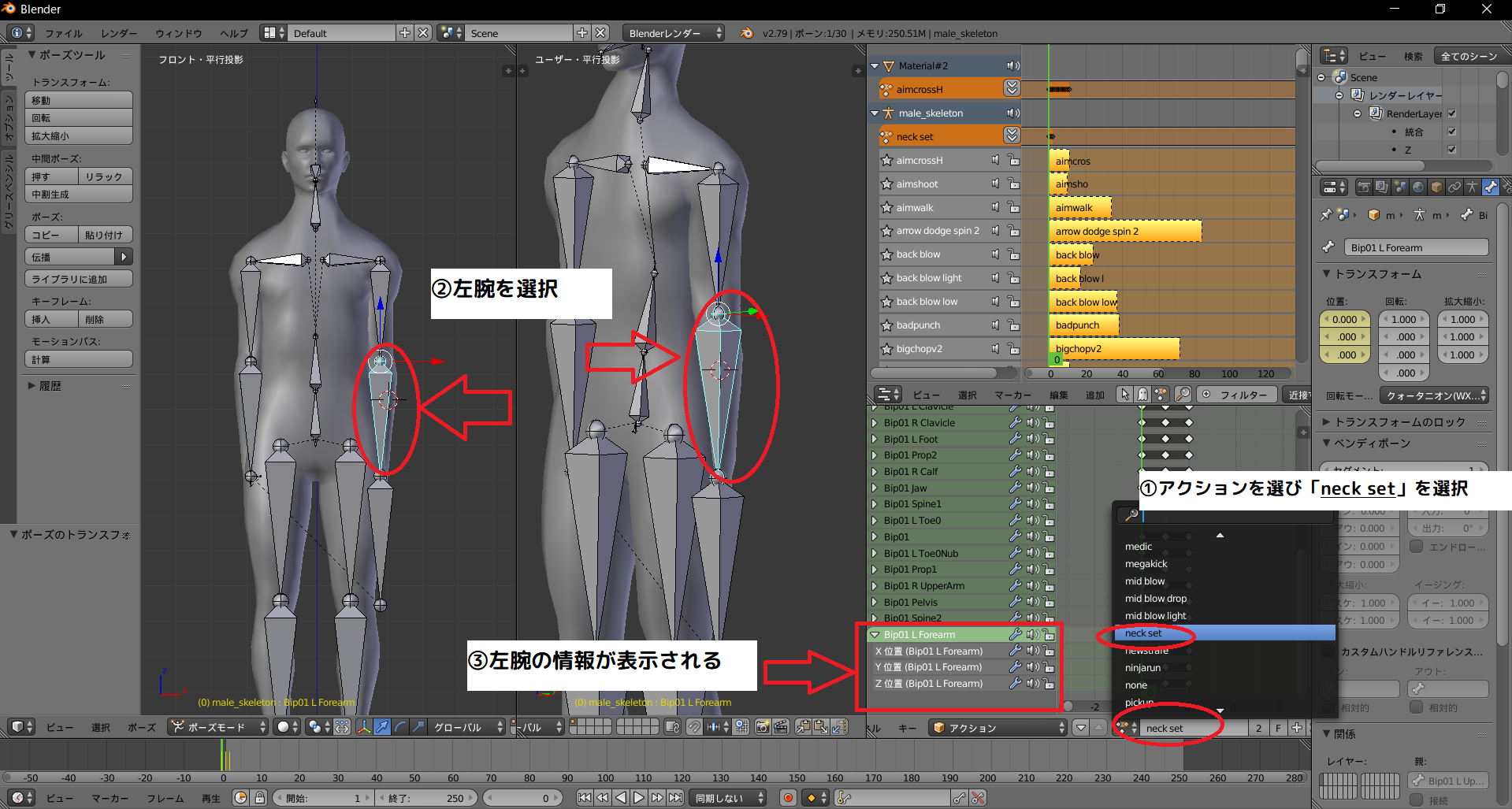The width and height of the screenshot is (1512, 809).
Task: Toggle the 3D manipulator axes icon
Action: (x=364, y=727)
